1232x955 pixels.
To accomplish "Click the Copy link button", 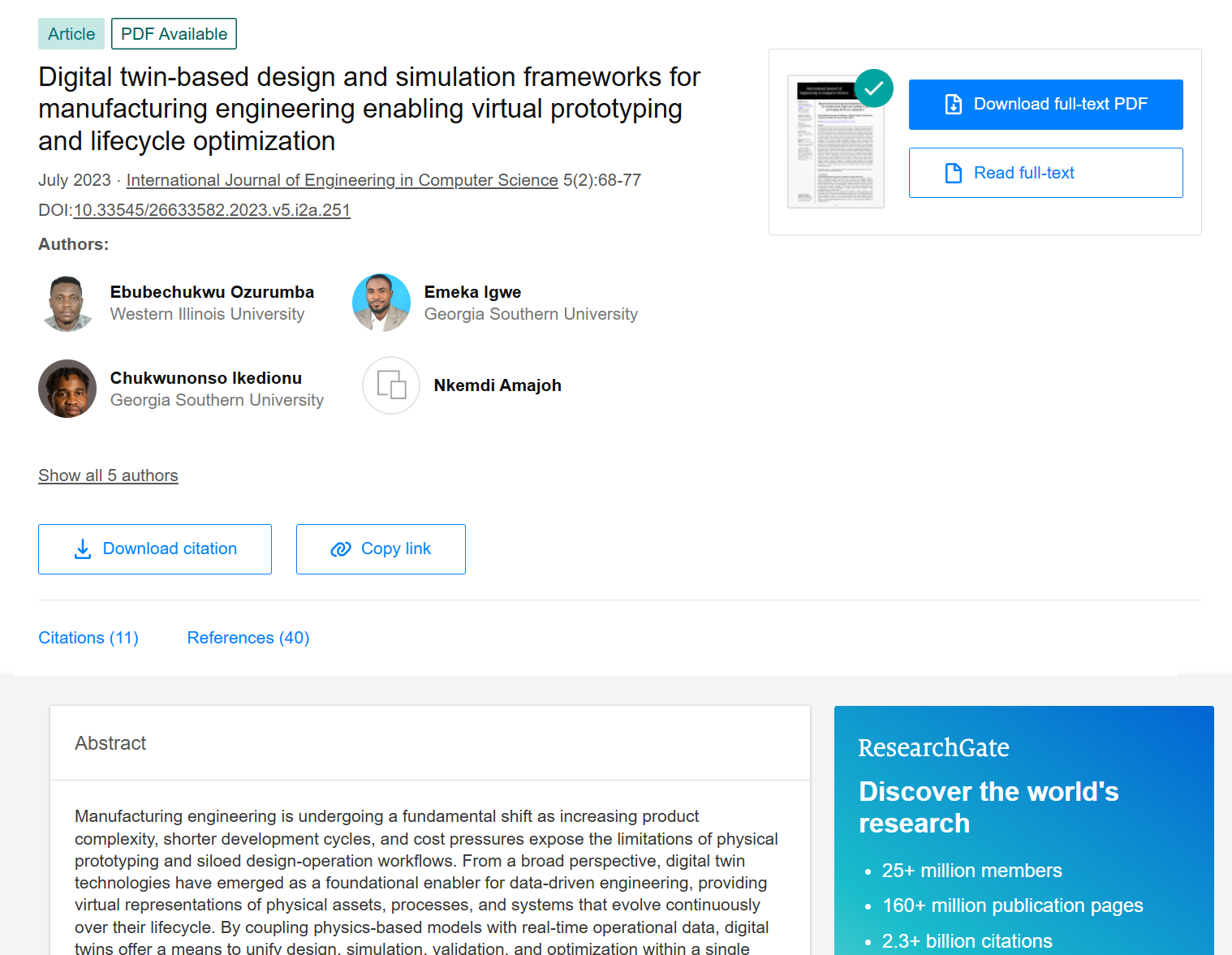I will [381, 549].
